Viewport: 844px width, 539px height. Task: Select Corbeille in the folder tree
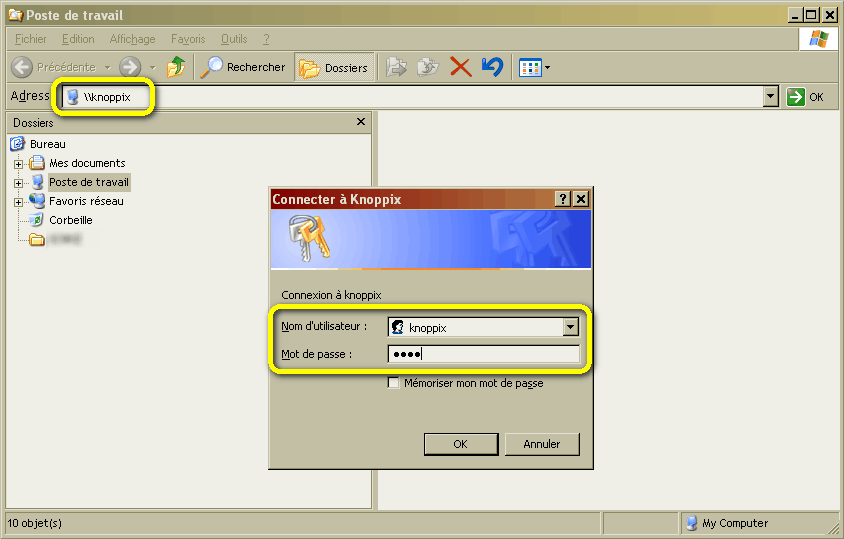coord(71,220)
